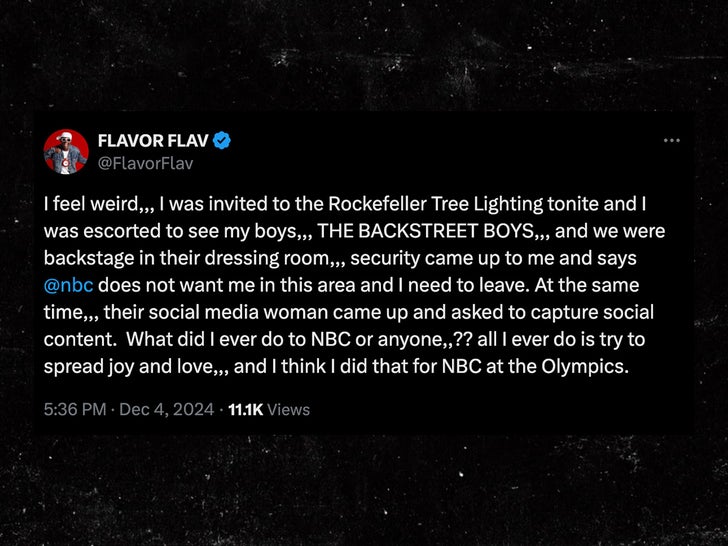Open Flavor Flav's profile avatar picture
Image resolution: width=728 pixels, height=546 pixels.
tap(66, 151)
